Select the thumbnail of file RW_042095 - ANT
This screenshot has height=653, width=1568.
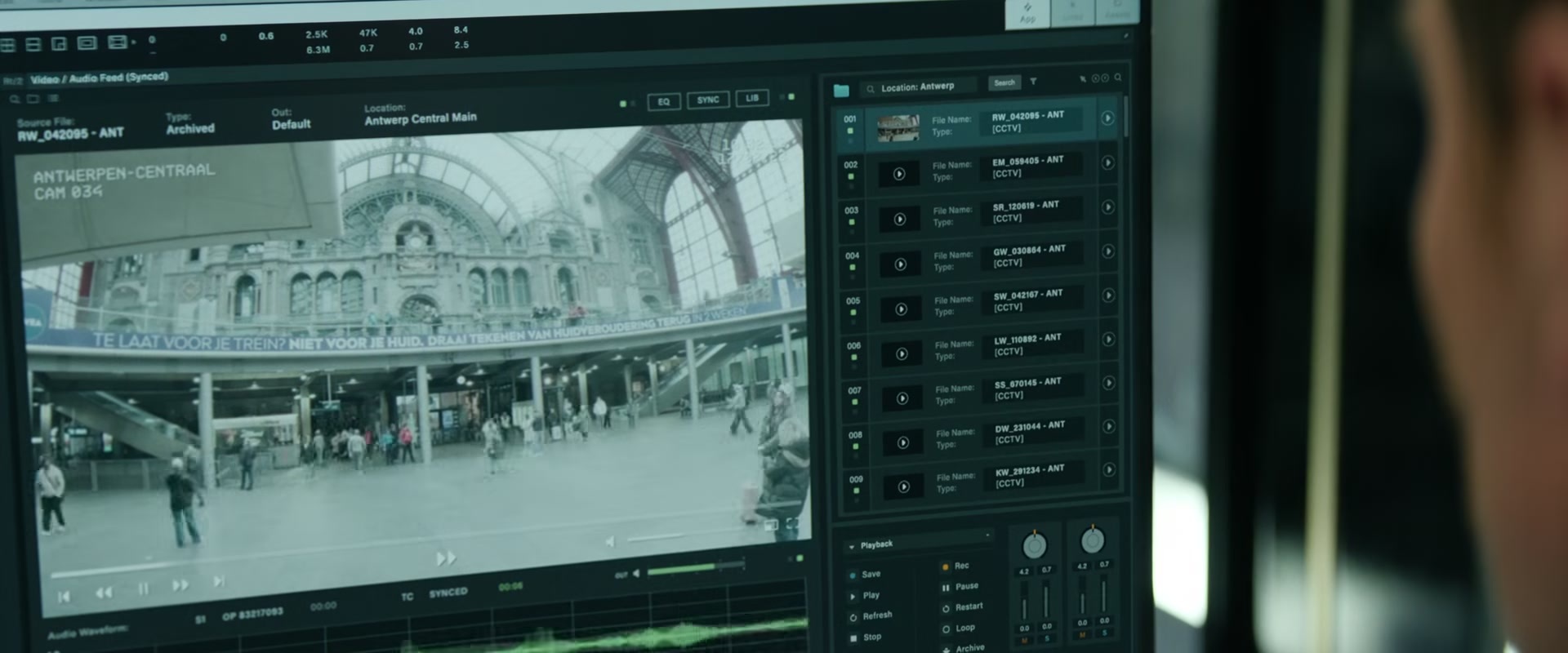click(x=898, y=128)
